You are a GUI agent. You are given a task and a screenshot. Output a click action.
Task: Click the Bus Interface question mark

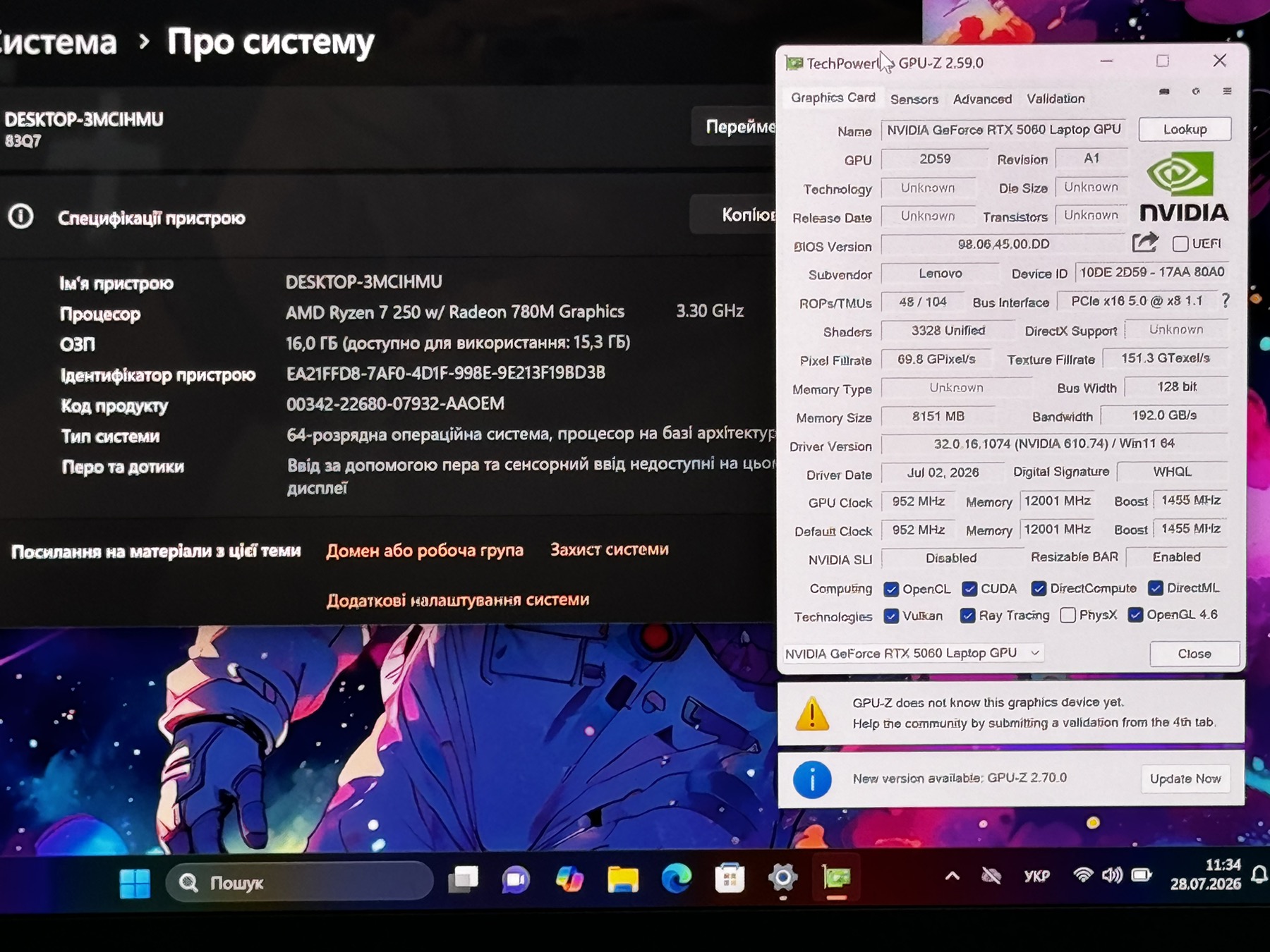coord(1226,301)
